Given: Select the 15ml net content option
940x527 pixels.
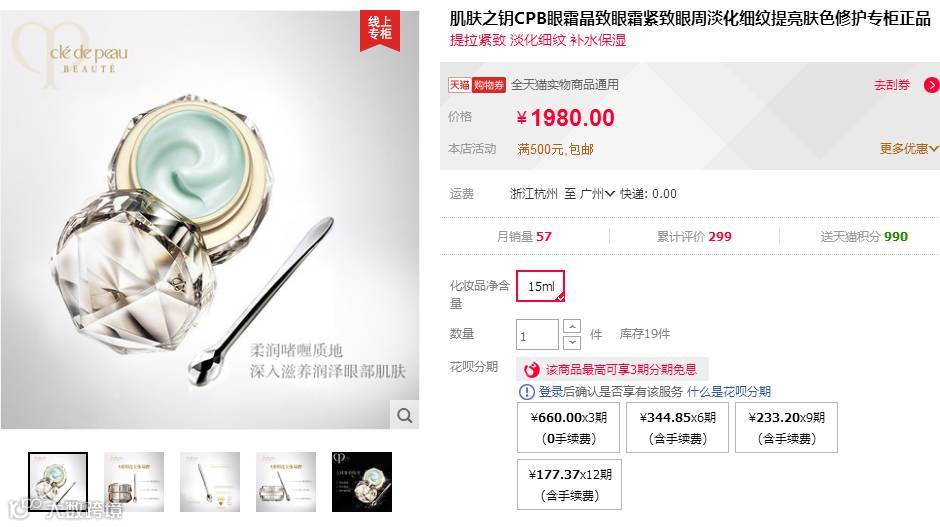Looking at the screenshot, I should click(x=540, y=287).
